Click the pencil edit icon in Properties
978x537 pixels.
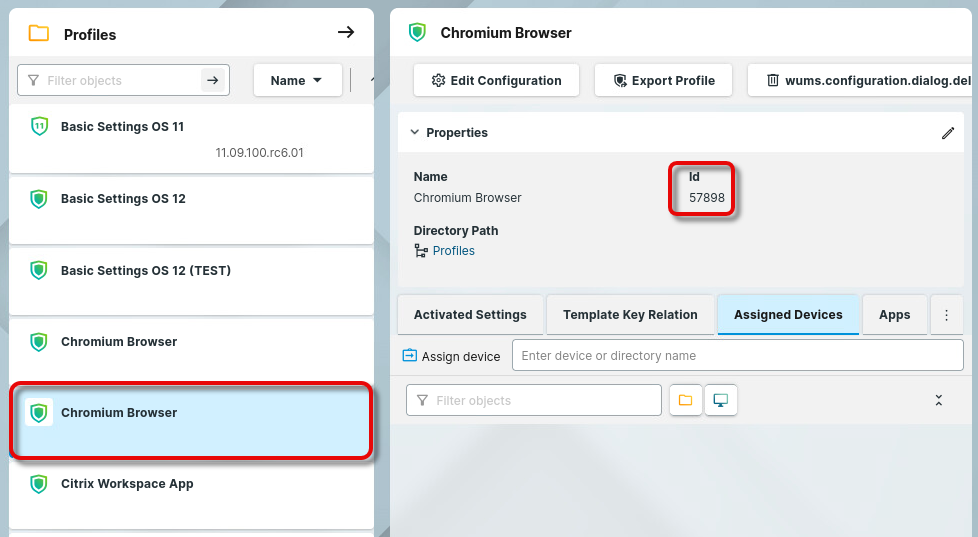(948, 133)
